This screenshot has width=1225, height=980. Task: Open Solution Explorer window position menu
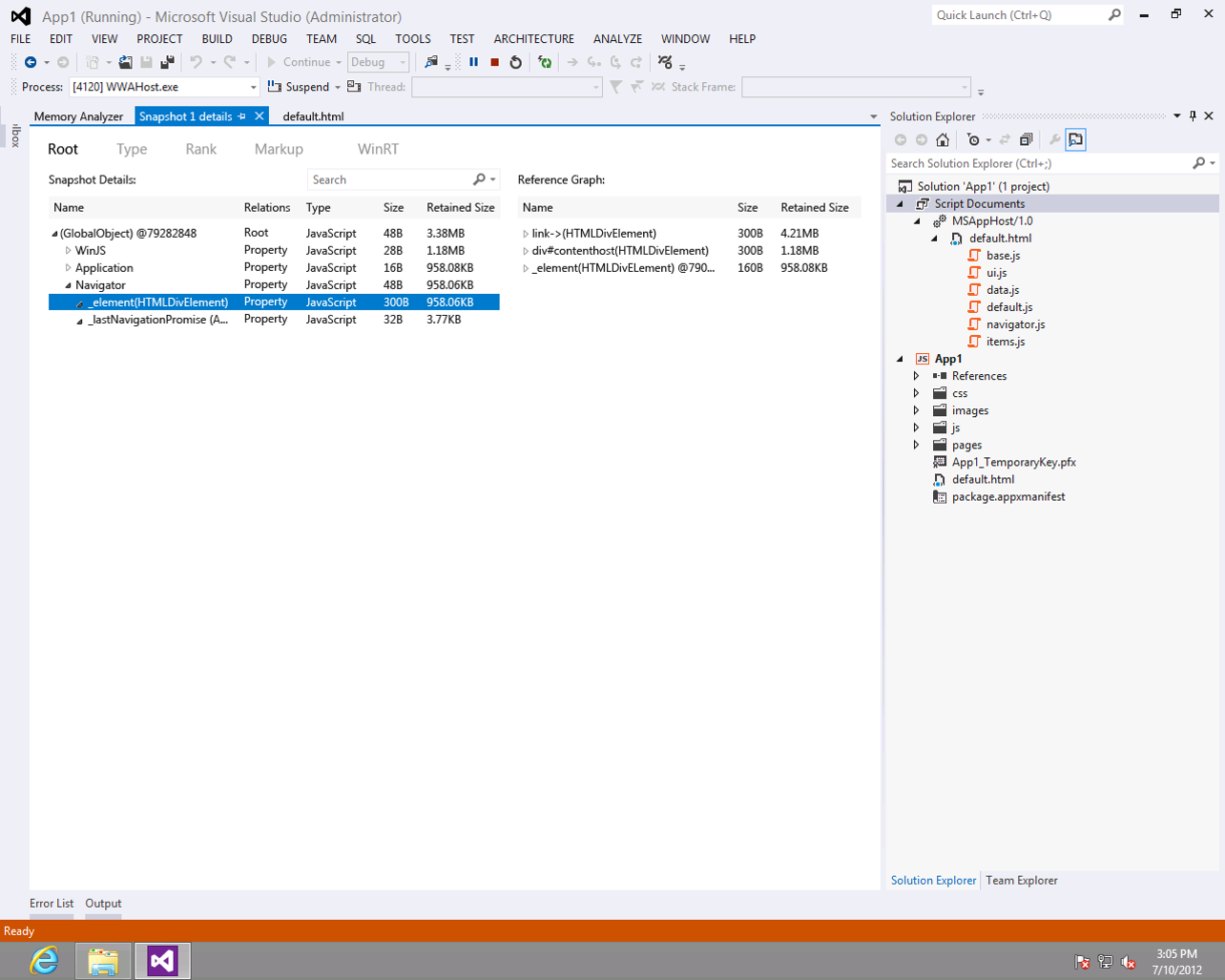(1177, 116)
